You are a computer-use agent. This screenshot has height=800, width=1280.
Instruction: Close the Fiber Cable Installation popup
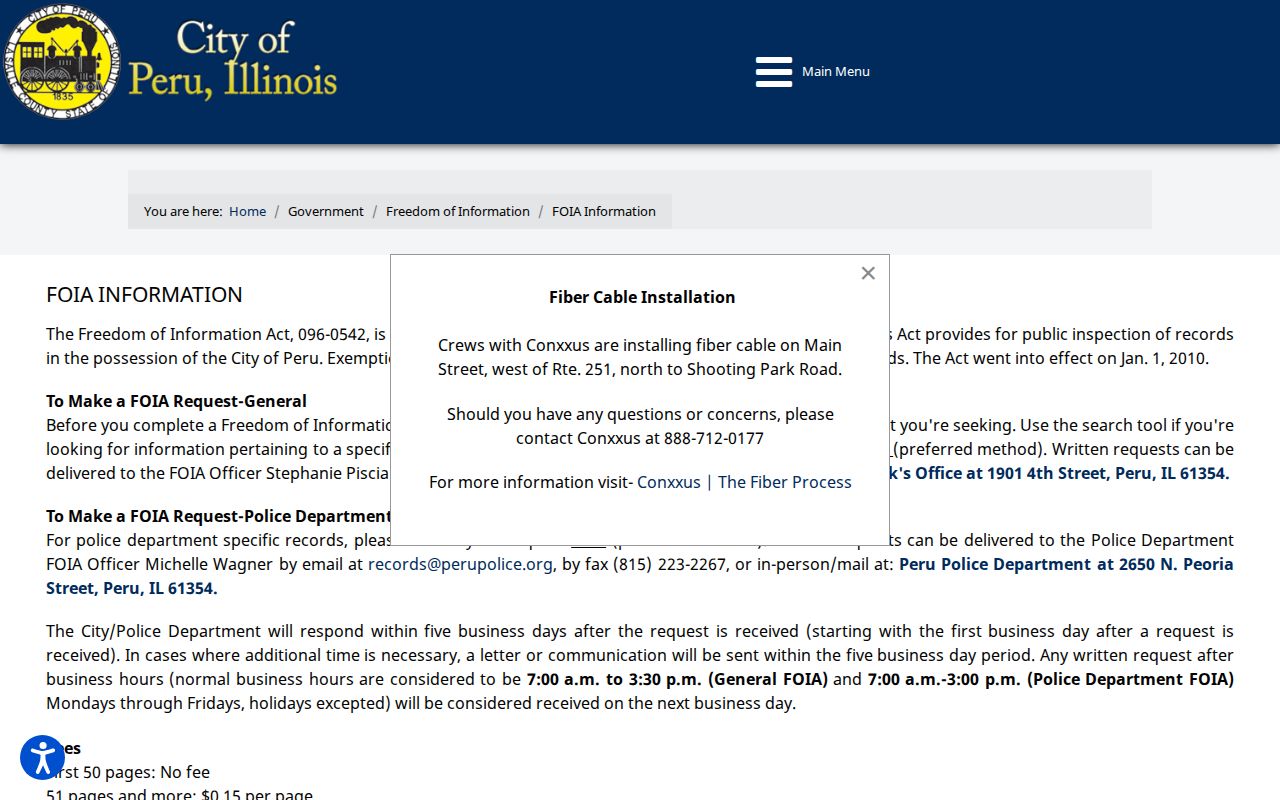coord(868,273)
